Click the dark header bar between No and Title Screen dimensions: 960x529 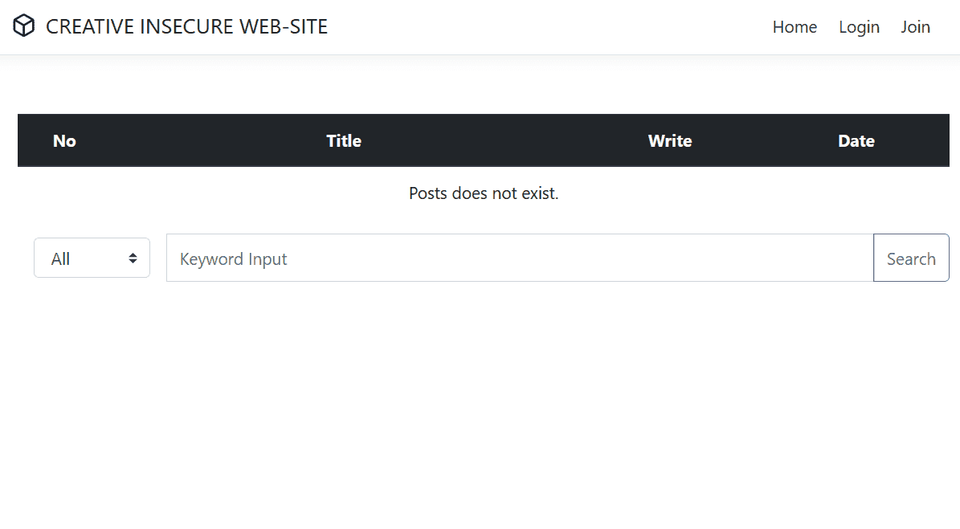point(202,140)
